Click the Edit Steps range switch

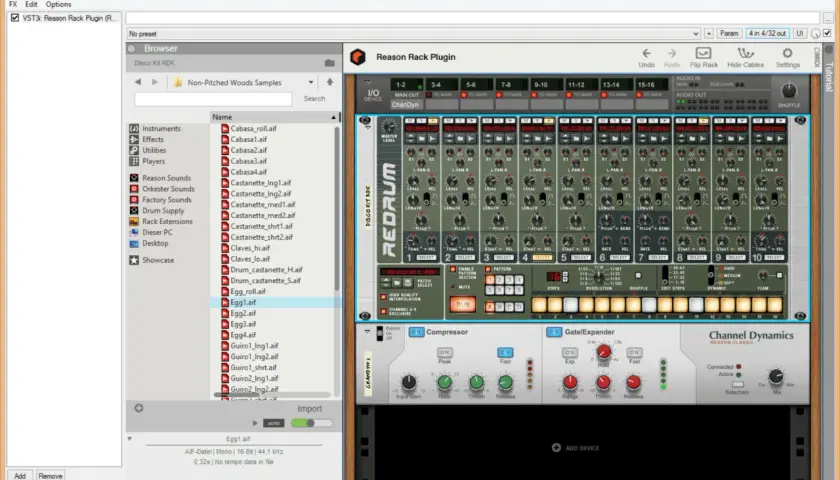pyautogui.click(x=665, y=275)
